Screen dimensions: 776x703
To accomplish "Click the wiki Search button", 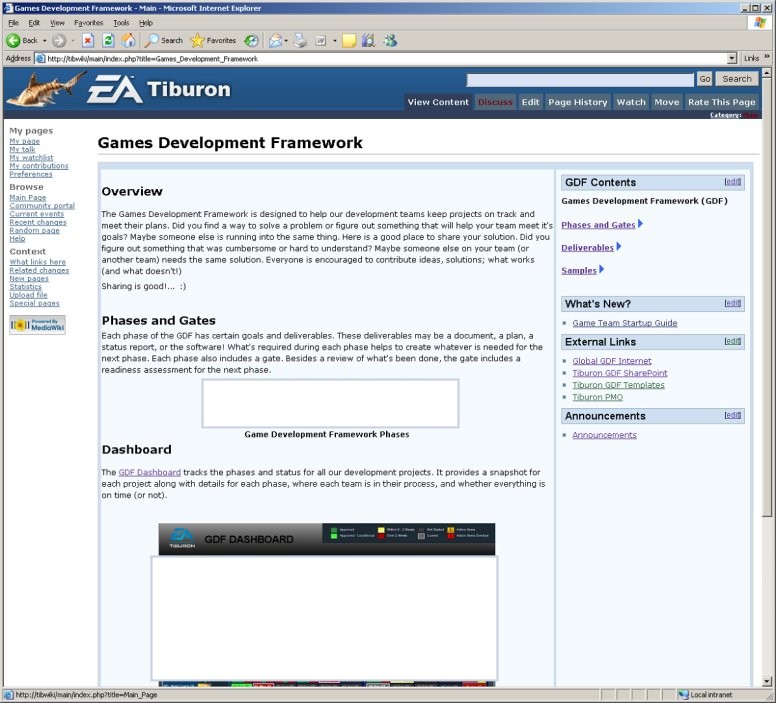I will (736, 79).
